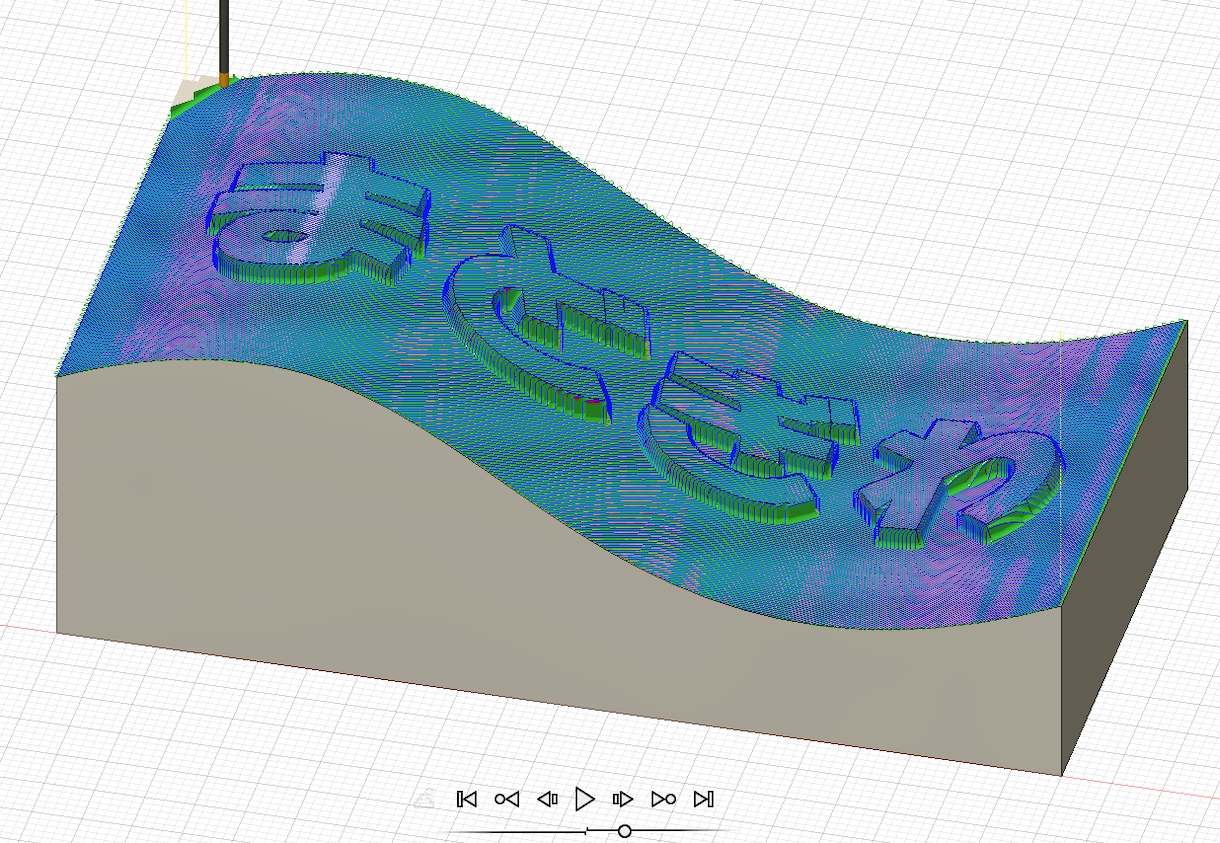The height and width of the screenshot is (843, 1220).
Task: Click the simulation speed slider handle
Action: pos(625,831)
